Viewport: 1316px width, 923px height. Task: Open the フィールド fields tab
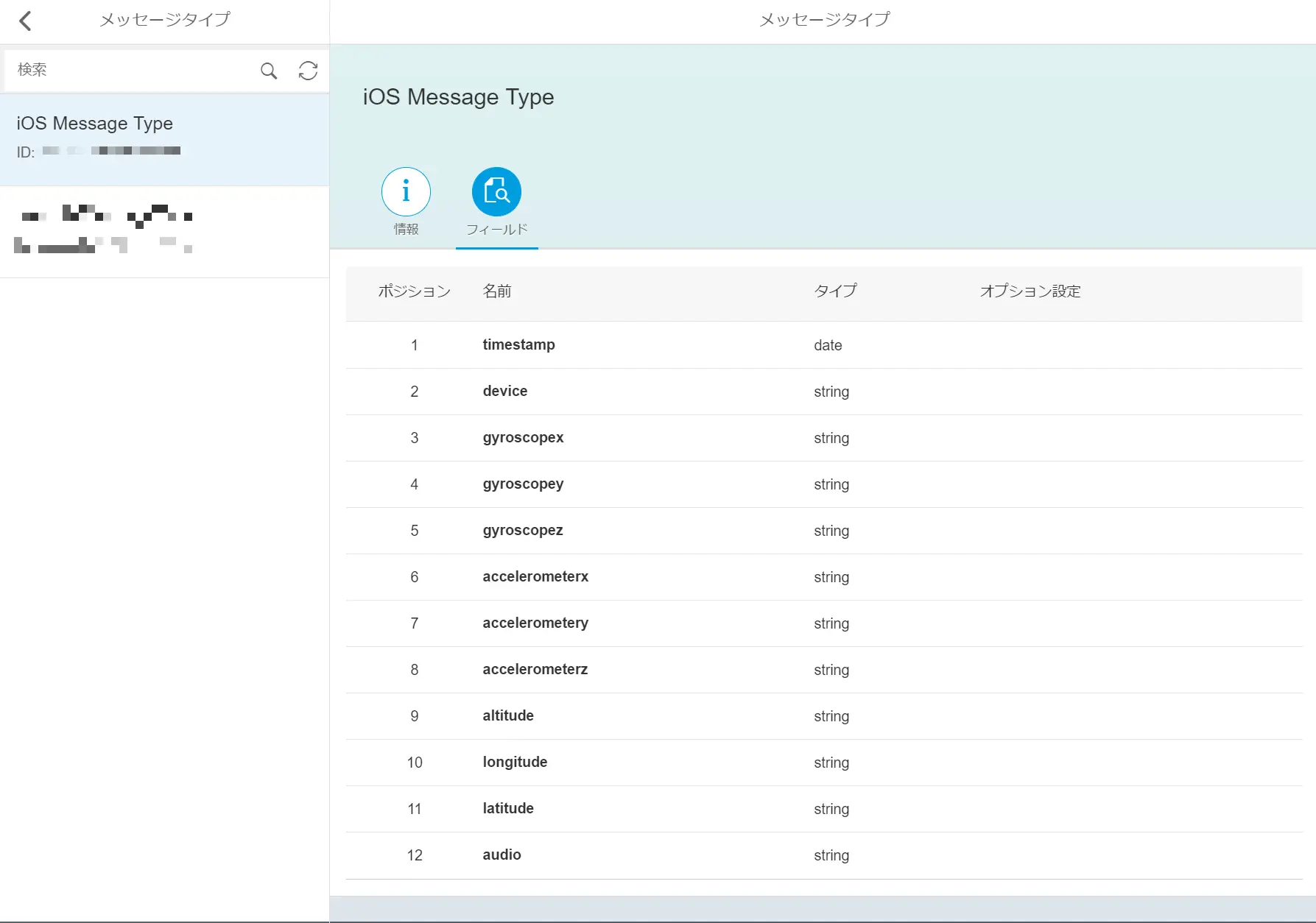(x=497, y=202)
